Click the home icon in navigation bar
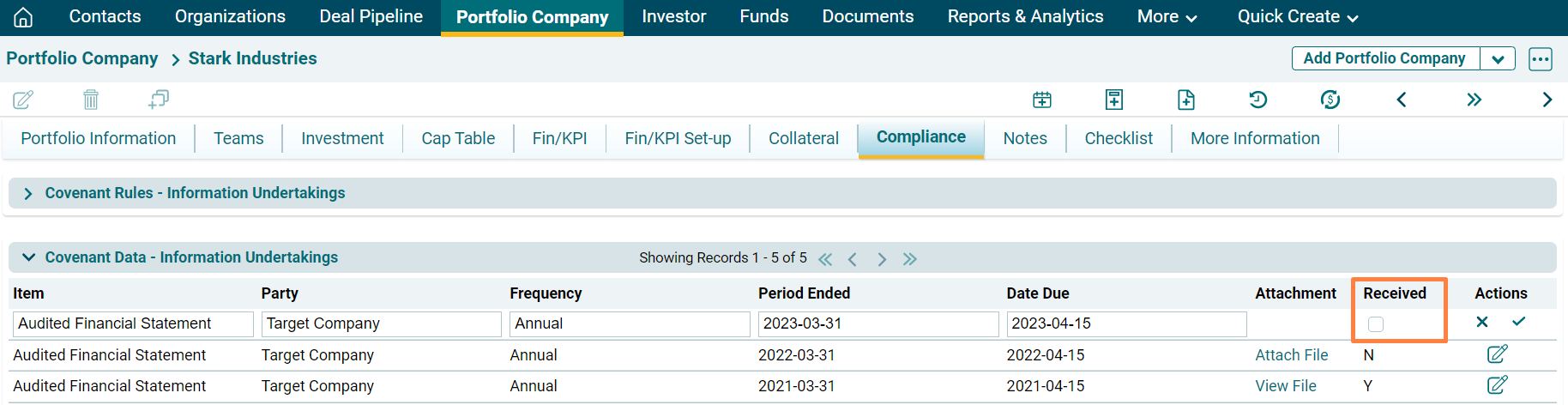The height and width of the screenshot is (405, 1568). [x=23, y=17]
